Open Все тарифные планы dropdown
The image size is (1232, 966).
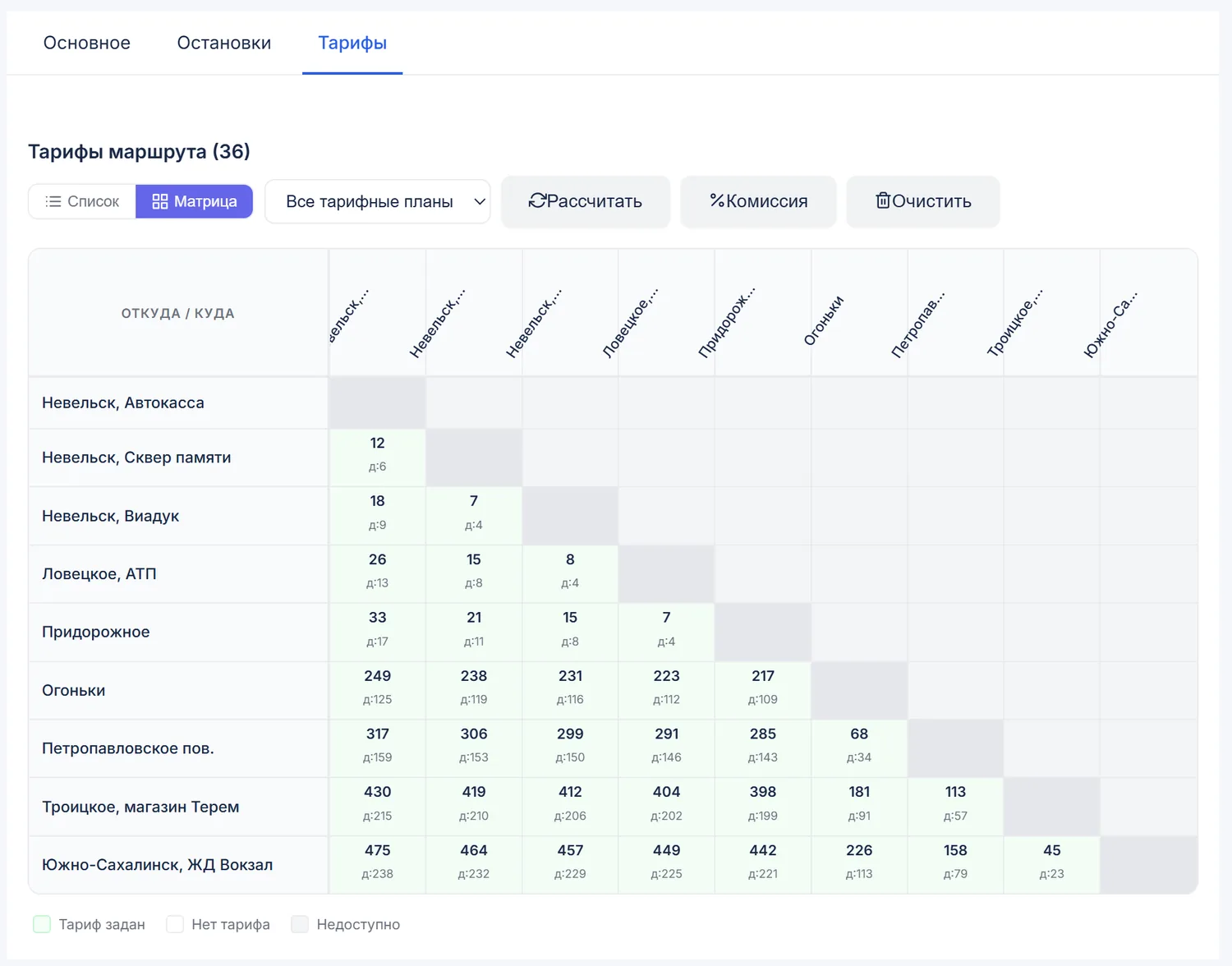(378, 201)
